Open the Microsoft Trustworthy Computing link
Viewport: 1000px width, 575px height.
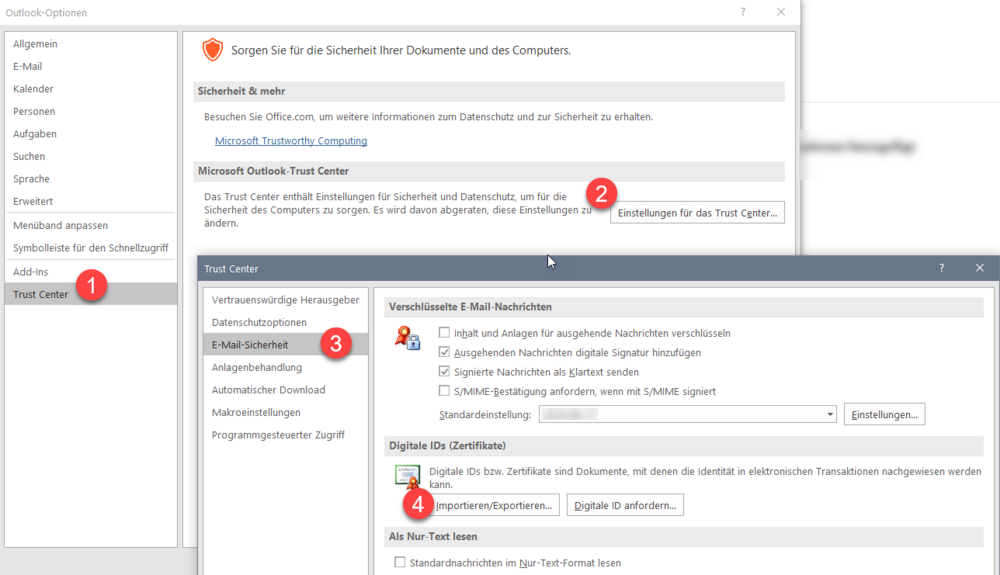[291, 141]
